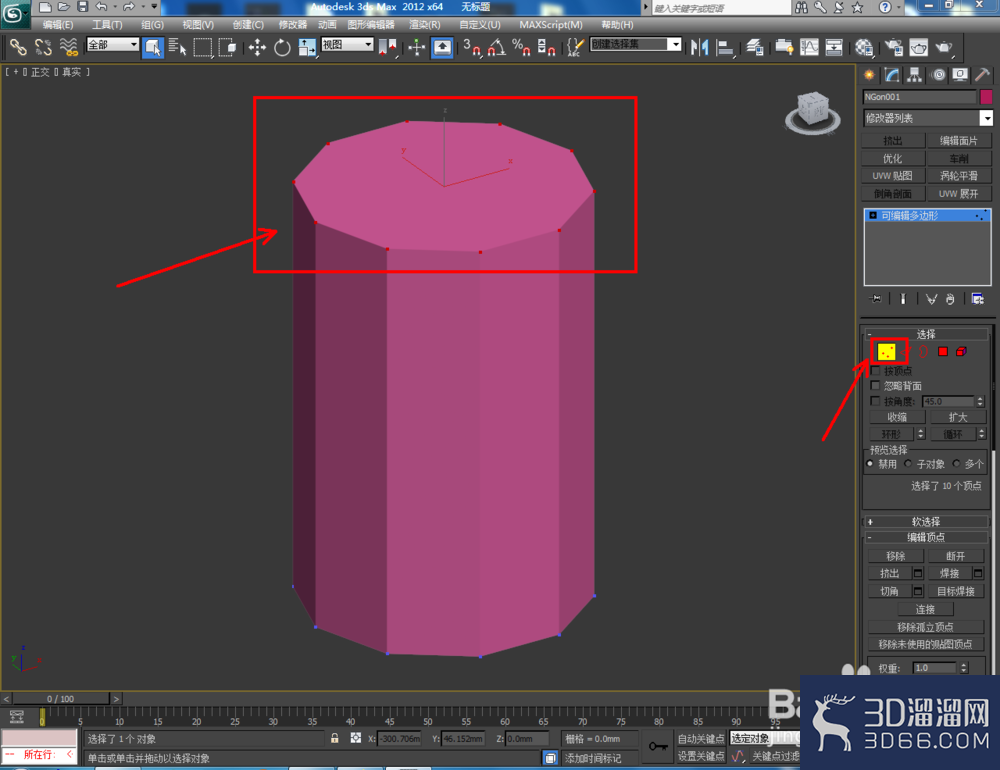The height and width of the screenshot is (770, 1000).
Task: Select Vertex sub-object level icon
Action: click(886, 352)
